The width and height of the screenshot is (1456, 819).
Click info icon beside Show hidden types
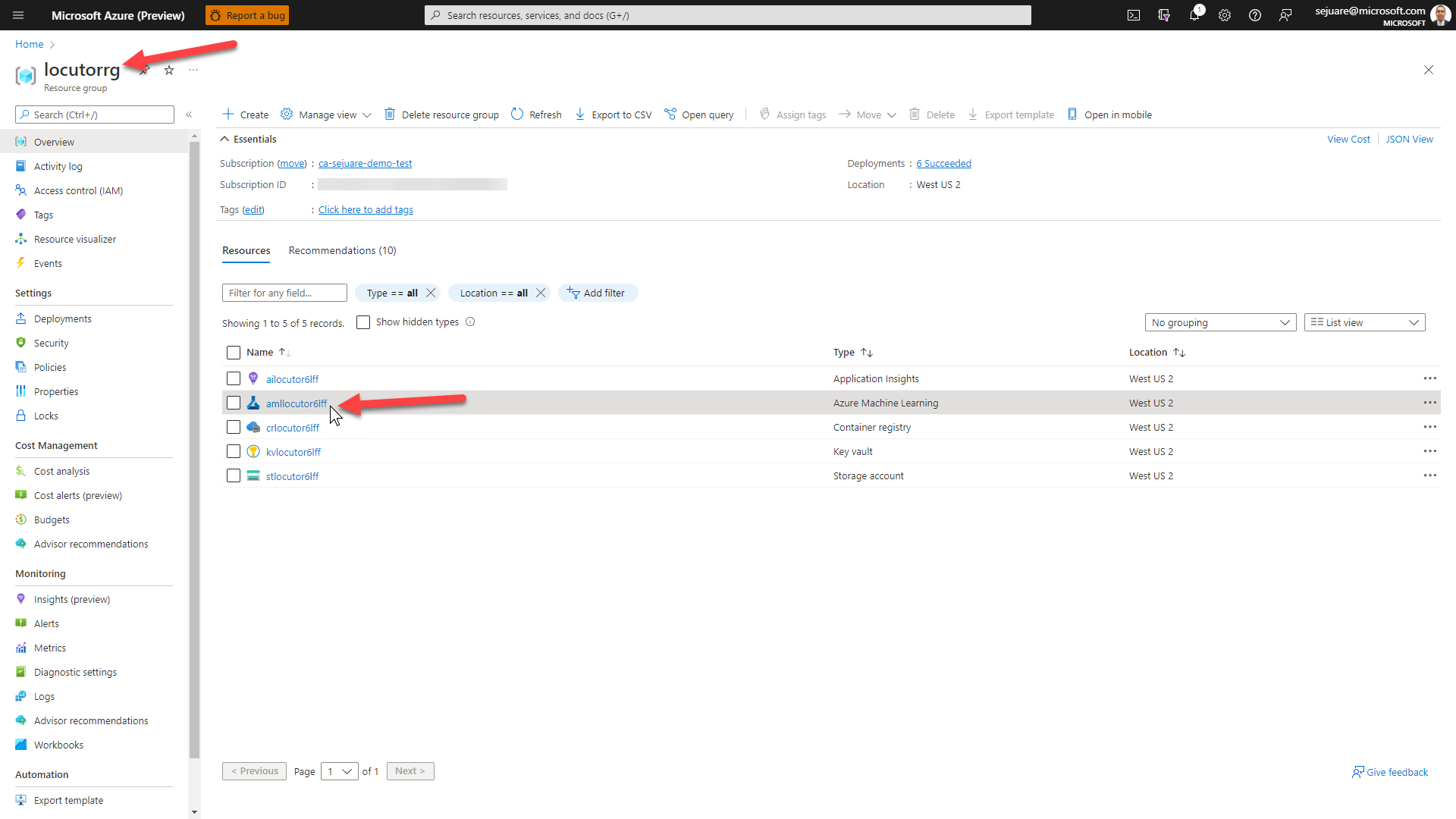click(470, 322)
